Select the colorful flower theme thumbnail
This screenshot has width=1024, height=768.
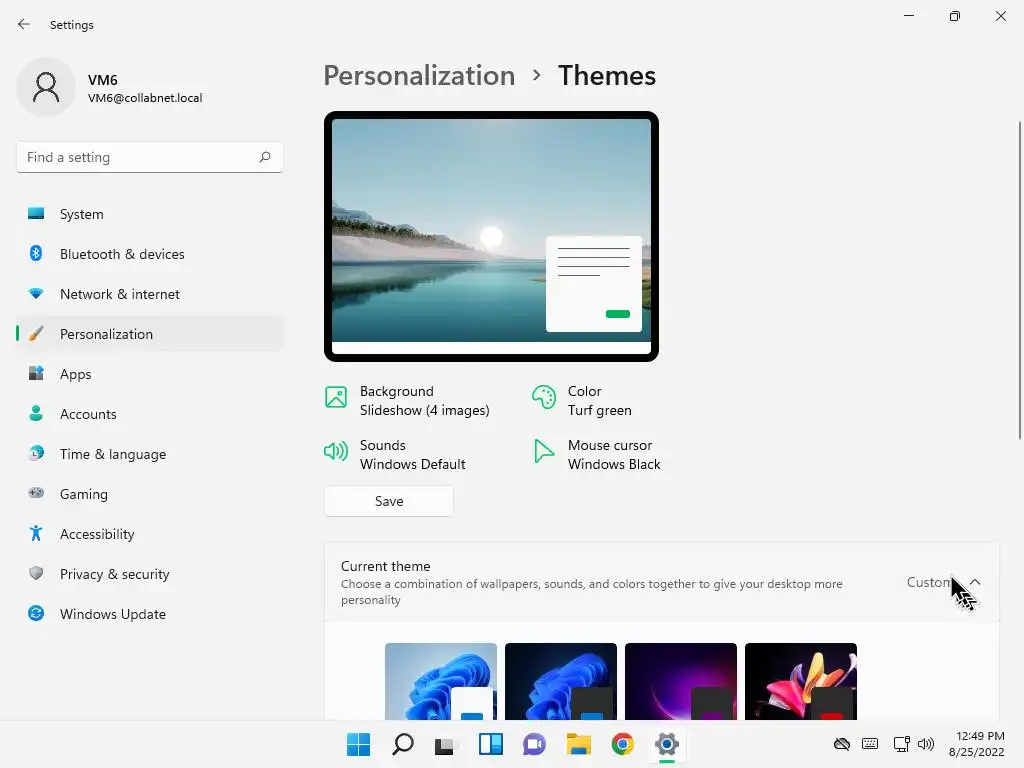801,681
